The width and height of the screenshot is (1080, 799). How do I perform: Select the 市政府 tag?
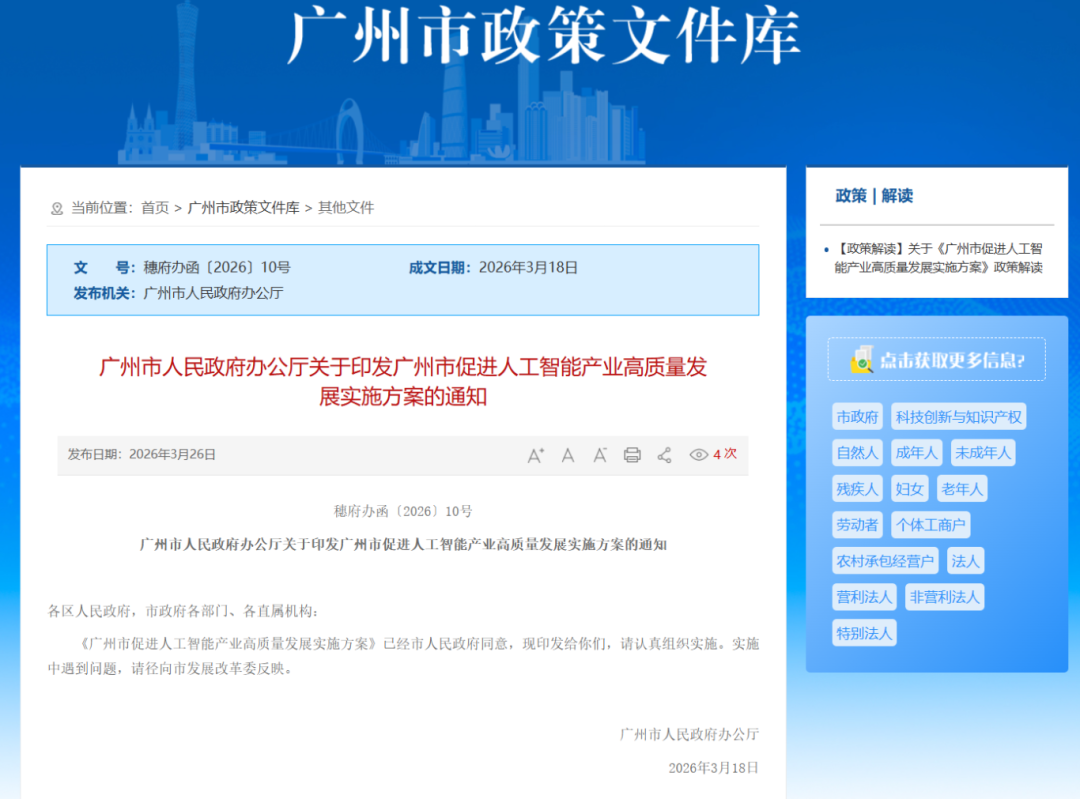[x=857, y=417]
